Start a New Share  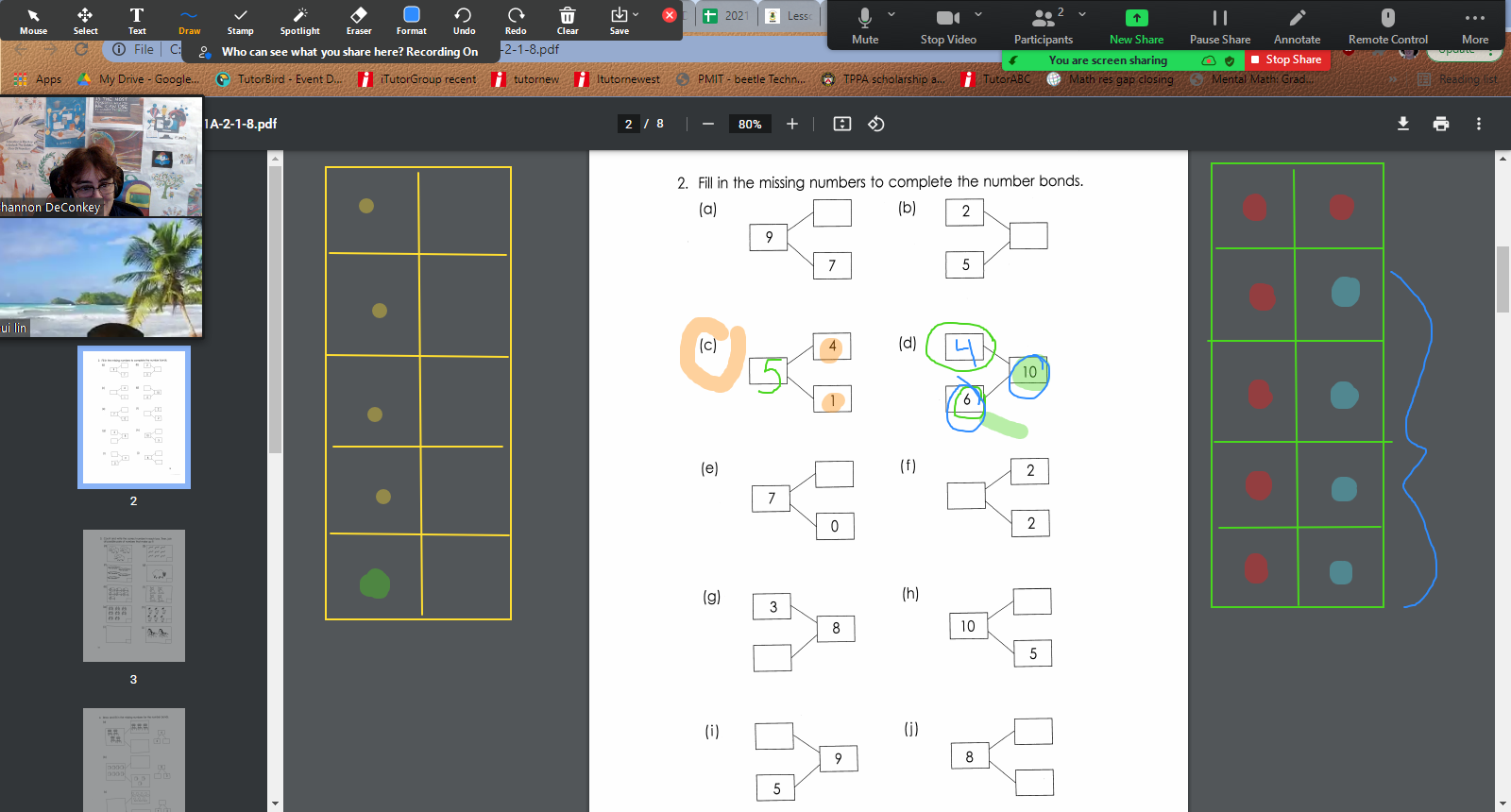[1136, 25]
